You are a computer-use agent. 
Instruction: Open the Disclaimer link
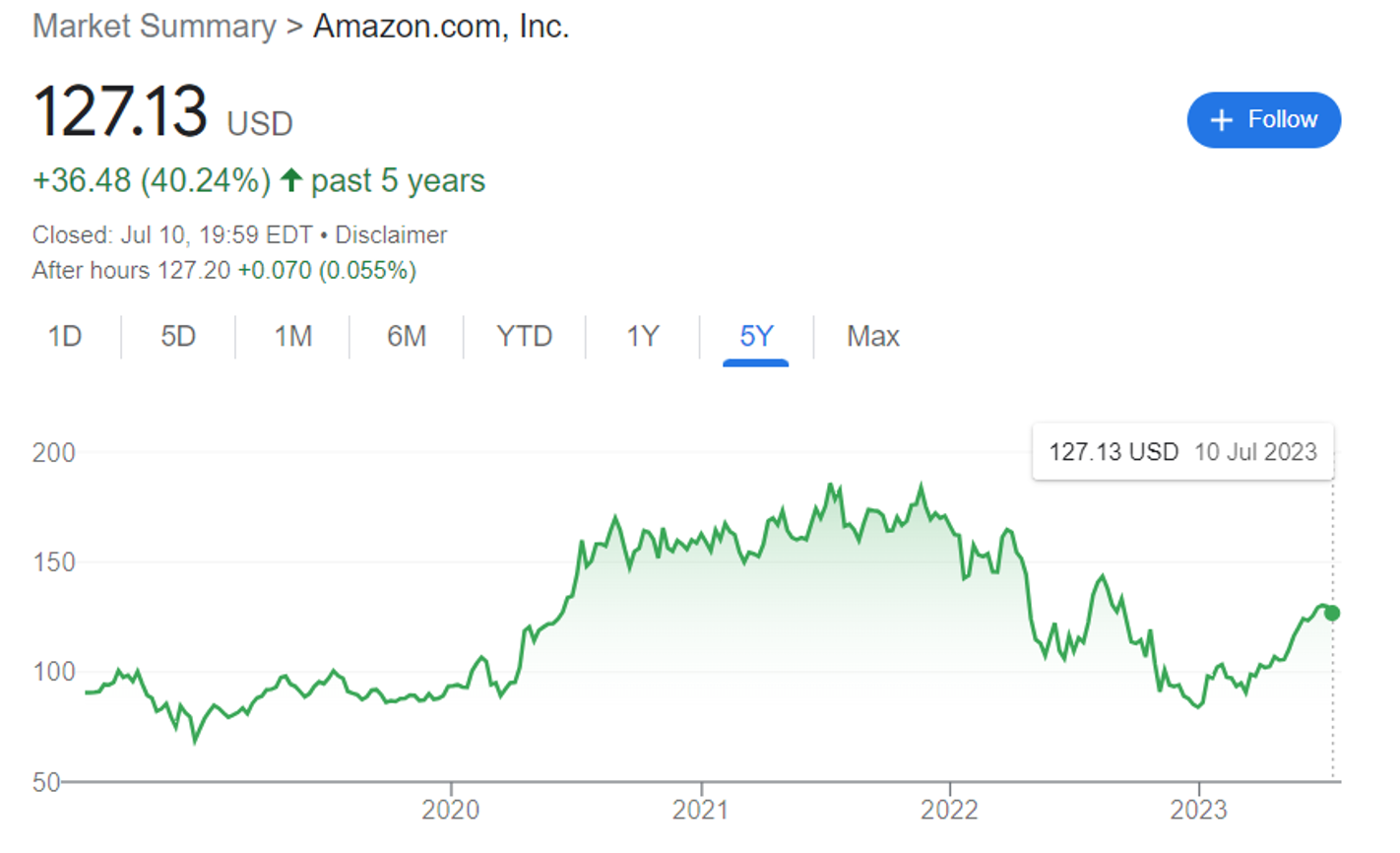pyautogui.click(x=391, y=234)
